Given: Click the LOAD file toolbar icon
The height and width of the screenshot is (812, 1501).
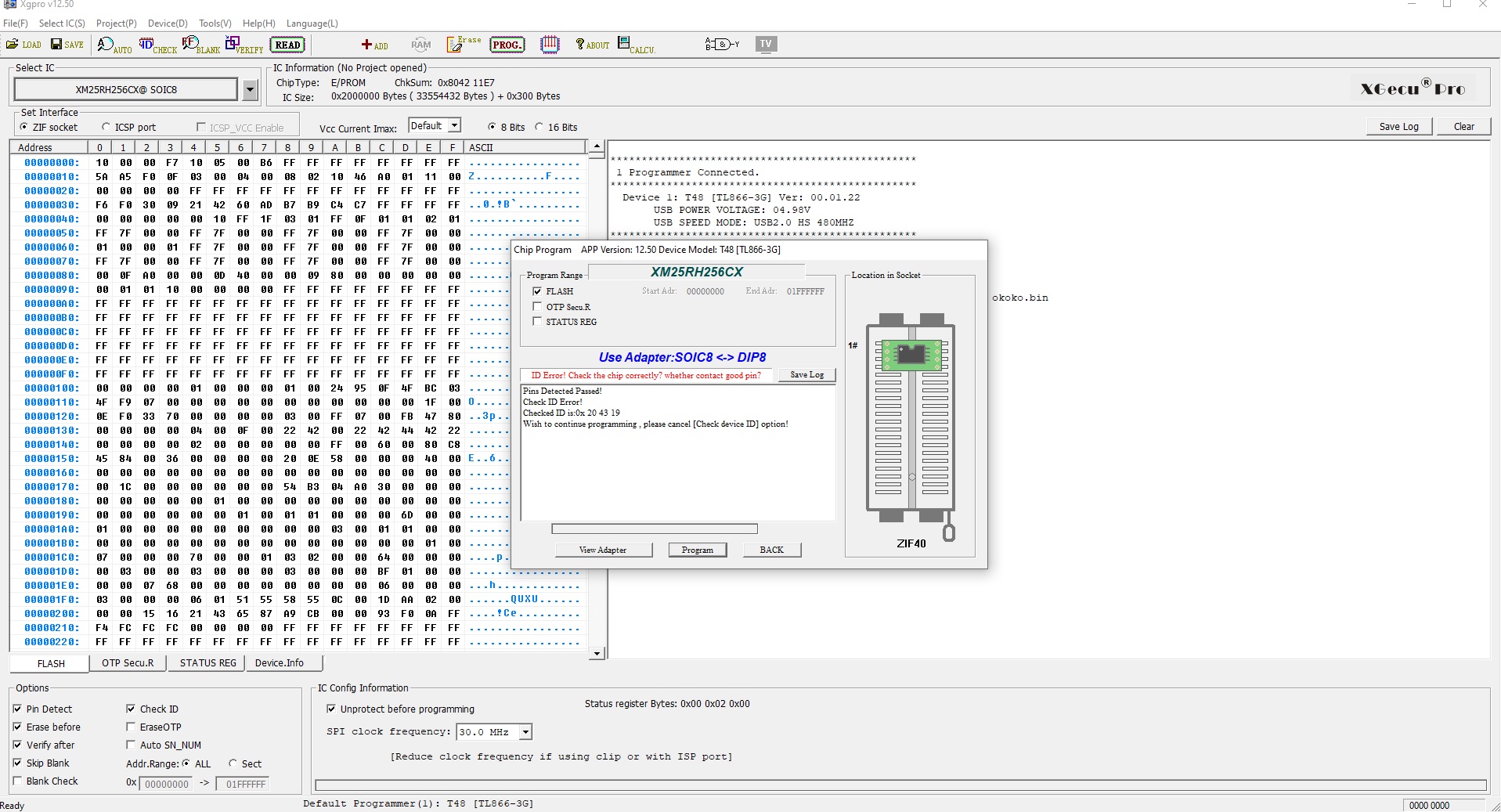Looking at the screenshot, I should click(23, 45).
